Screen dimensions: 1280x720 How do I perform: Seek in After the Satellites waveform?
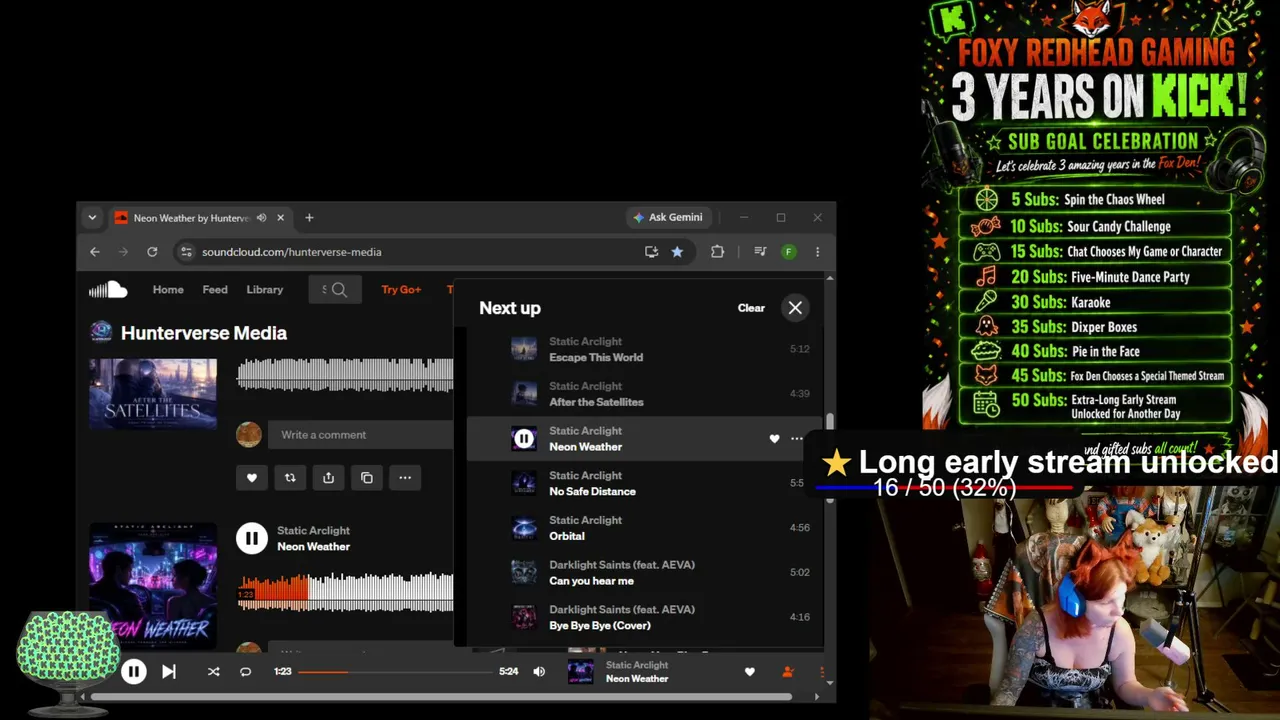point(345,375)
